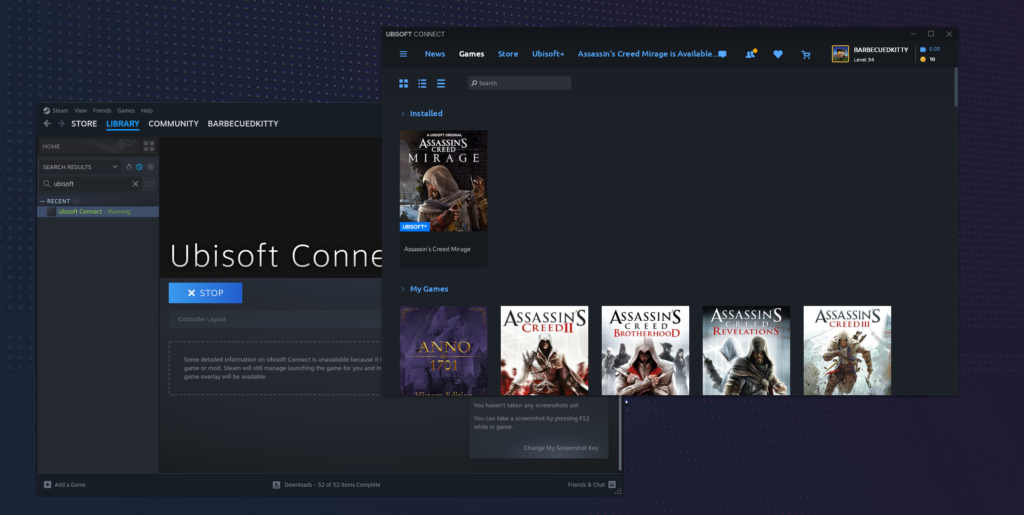
Task: Open News tab in Ubisoft Connect
Action: tap(435, 54)
